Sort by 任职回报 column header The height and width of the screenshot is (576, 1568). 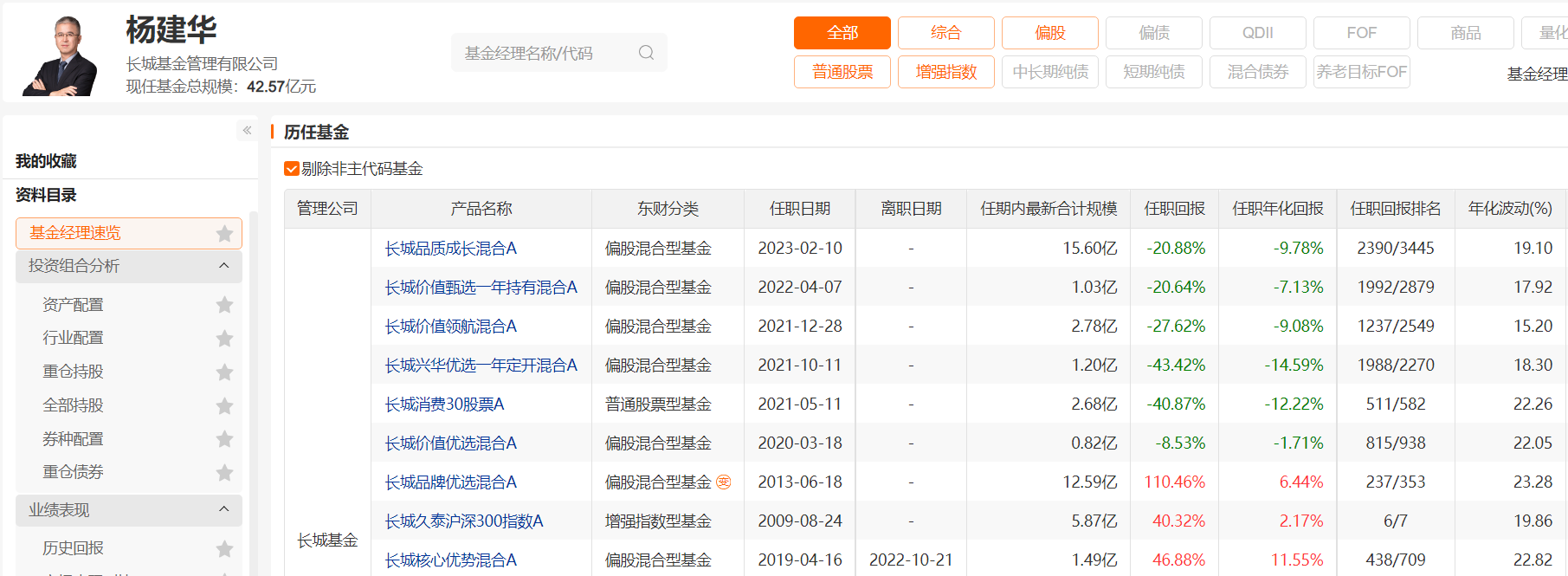1174,209
